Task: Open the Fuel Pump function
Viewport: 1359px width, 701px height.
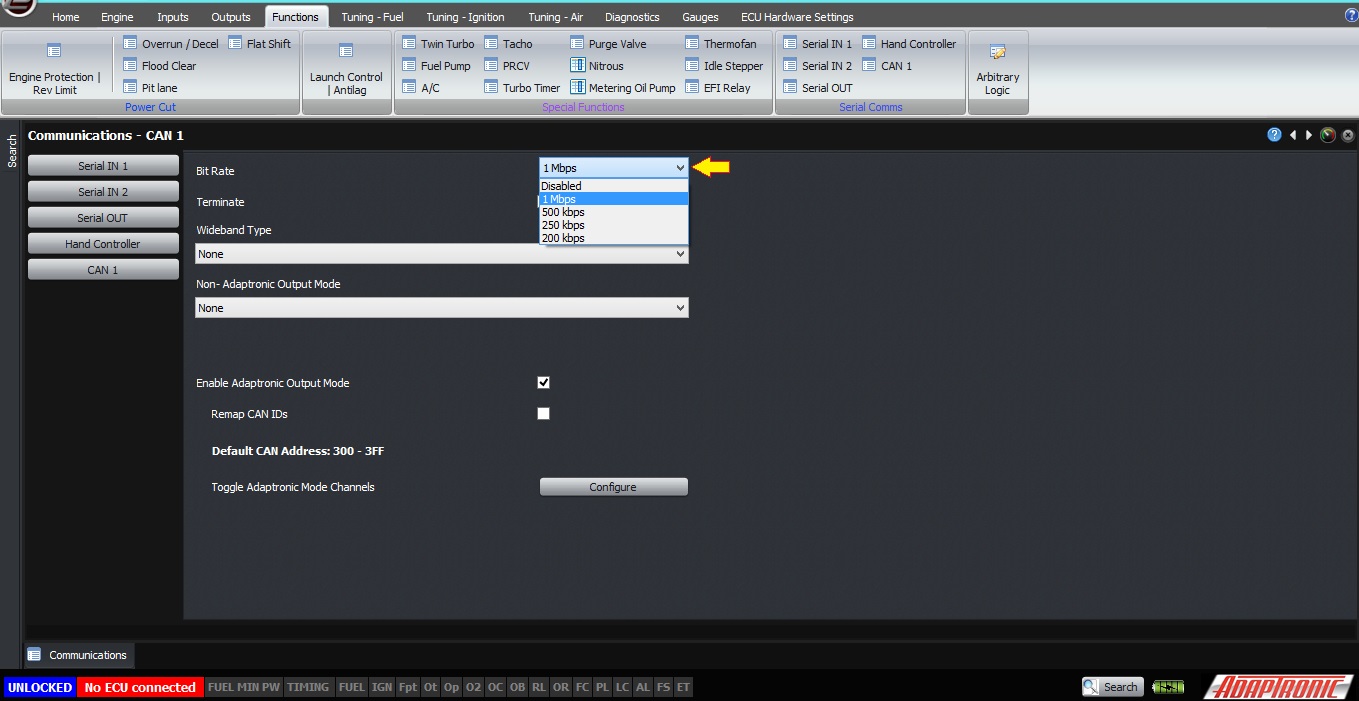Action: (436, 66)
